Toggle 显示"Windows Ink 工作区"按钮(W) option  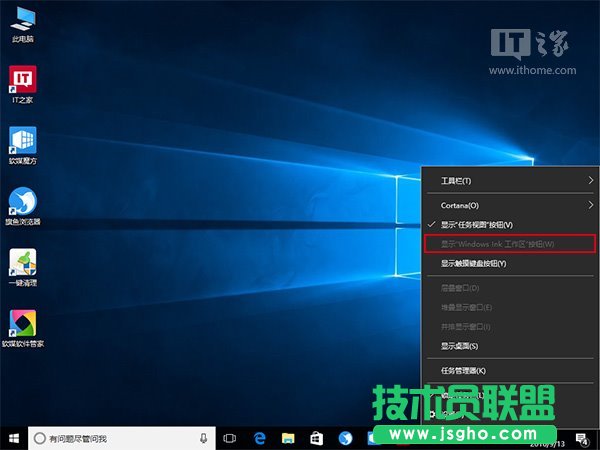click(x=510, y=244)
